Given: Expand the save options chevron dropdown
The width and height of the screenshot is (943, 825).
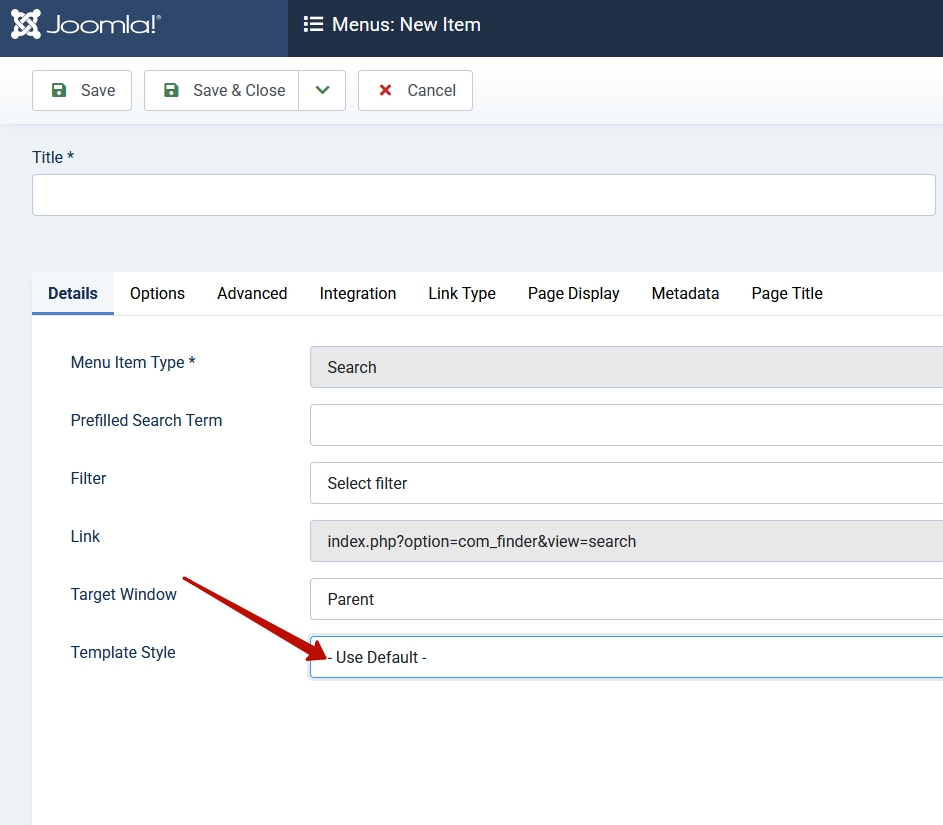Looking at the screenshot, I should click(x=322, y=90).
